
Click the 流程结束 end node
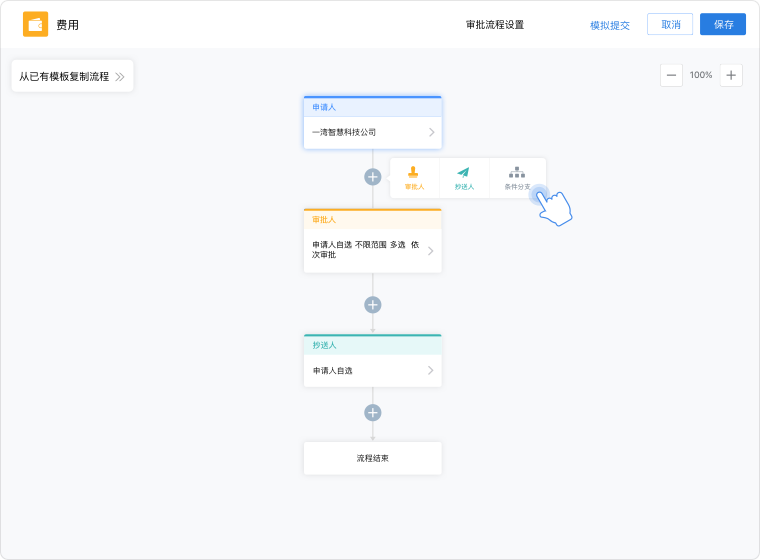373,458
